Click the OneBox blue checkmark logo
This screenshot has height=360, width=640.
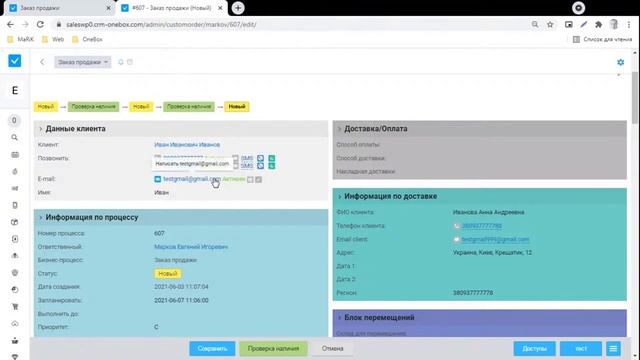coord(15,61)
